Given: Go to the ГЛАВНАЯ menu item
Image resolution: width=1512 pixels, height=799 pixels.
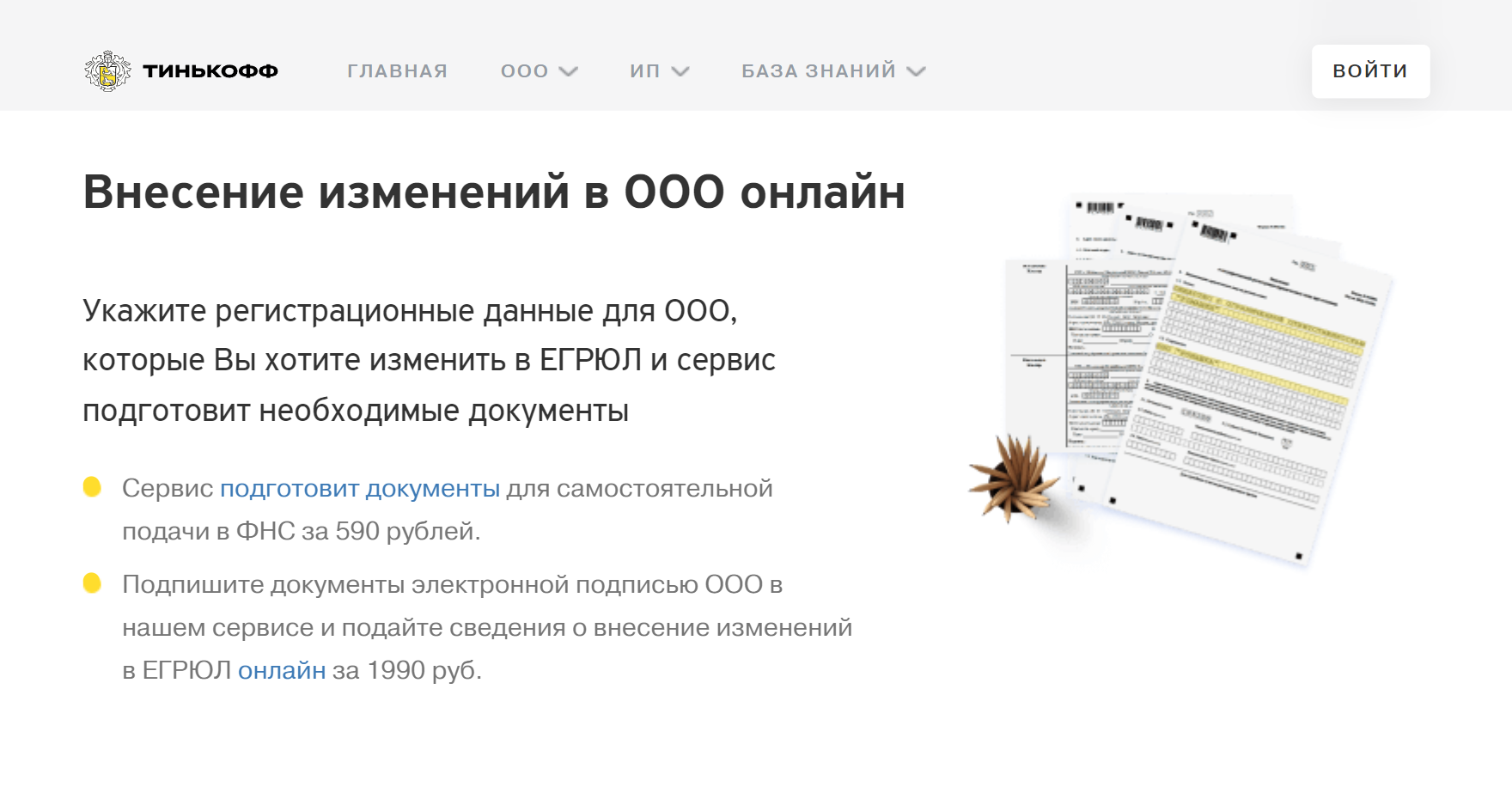Looking at the screenshot, I should (397, 71).
